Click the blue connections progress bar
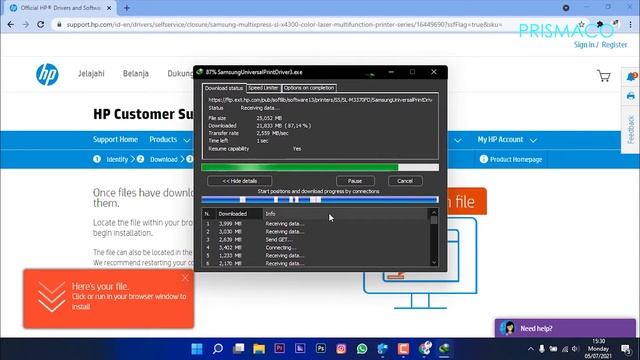Screen dimensions: 640x360 [x=320, y=200]
